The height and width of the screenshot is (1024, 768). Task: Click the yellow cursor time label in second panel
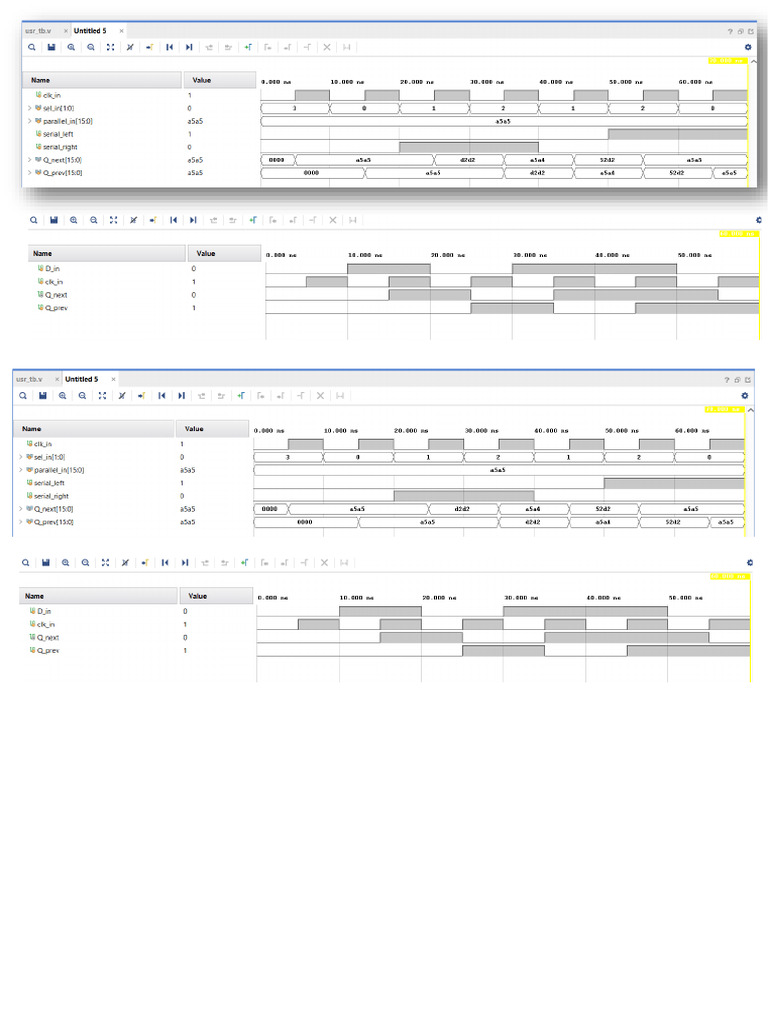(x=739, y=234)
